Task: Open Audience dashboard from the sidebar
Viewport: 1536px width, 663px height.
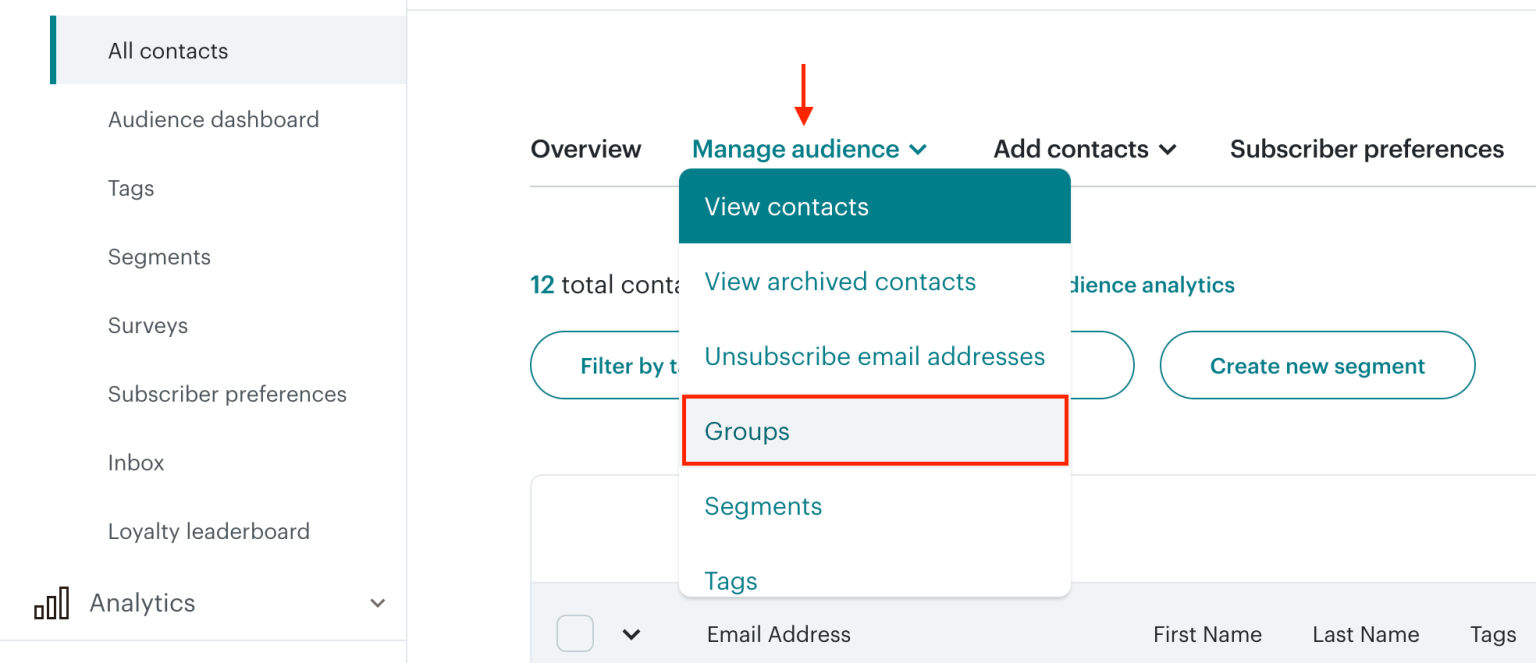Action: pos(213,118)
